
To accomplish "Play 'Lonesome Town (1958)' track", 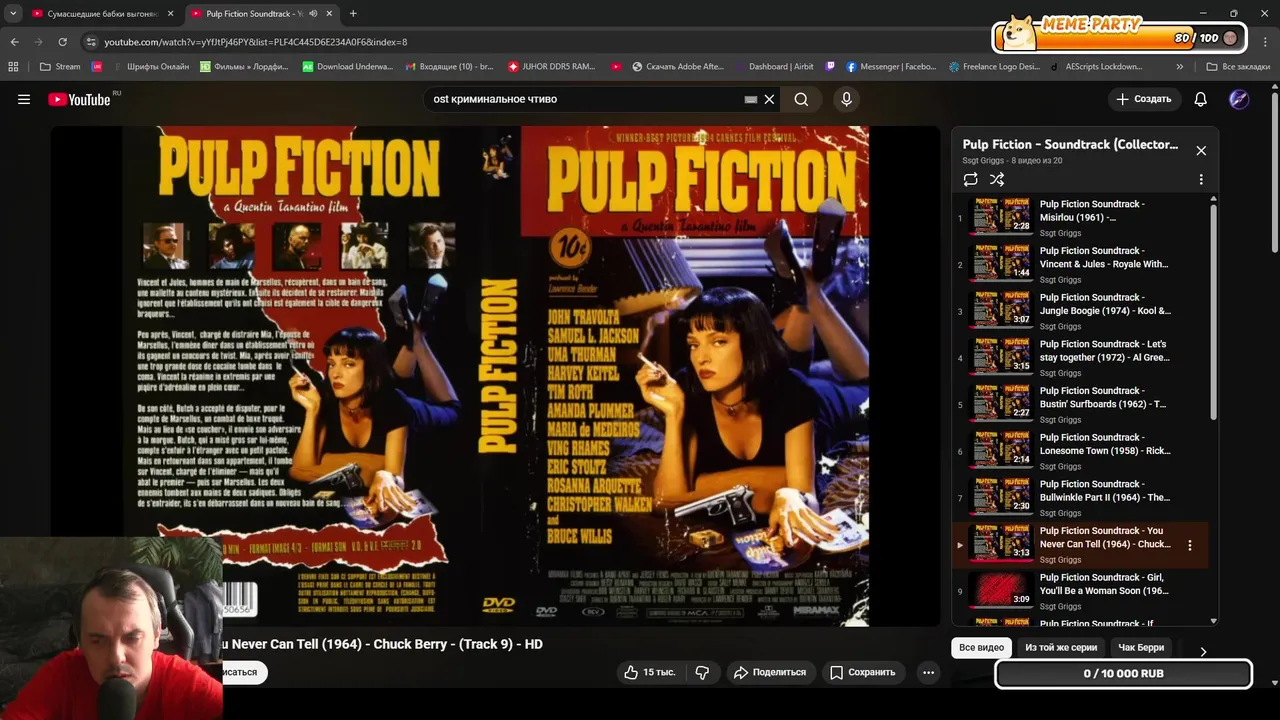I will (x=1080, y=451).
